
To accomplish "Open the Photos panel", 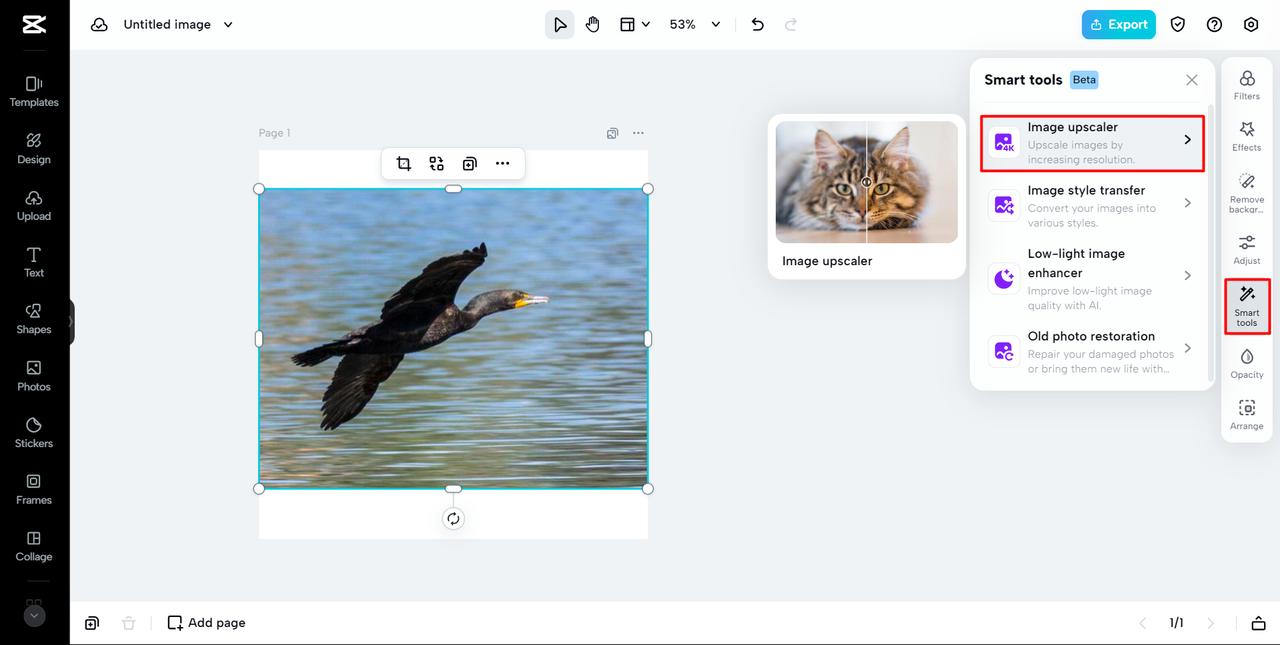I will 34,376.
